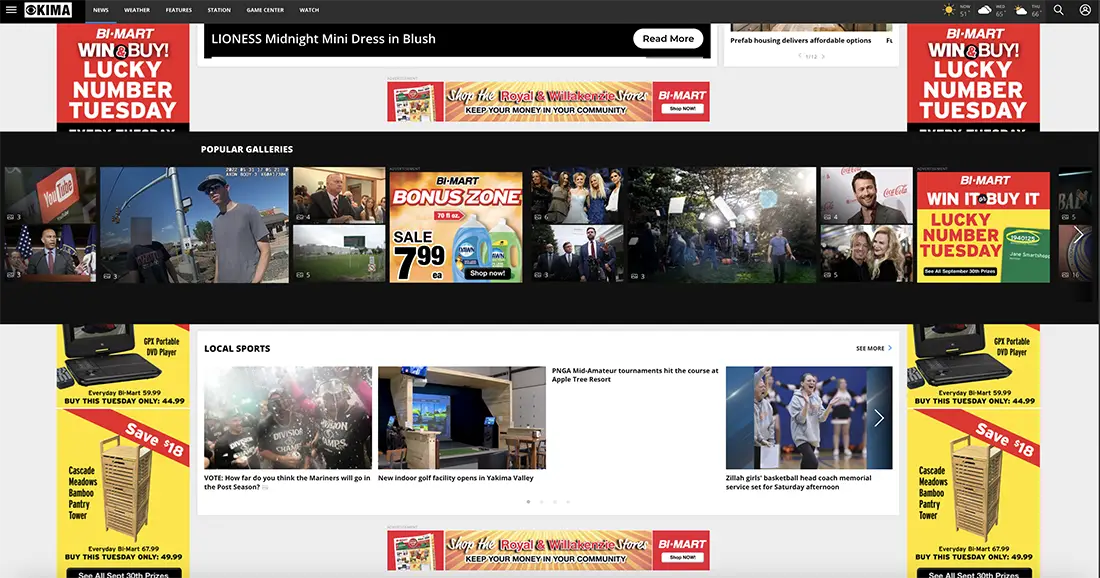Open PNGA Mid-Amateur tournaments headline

635,375
